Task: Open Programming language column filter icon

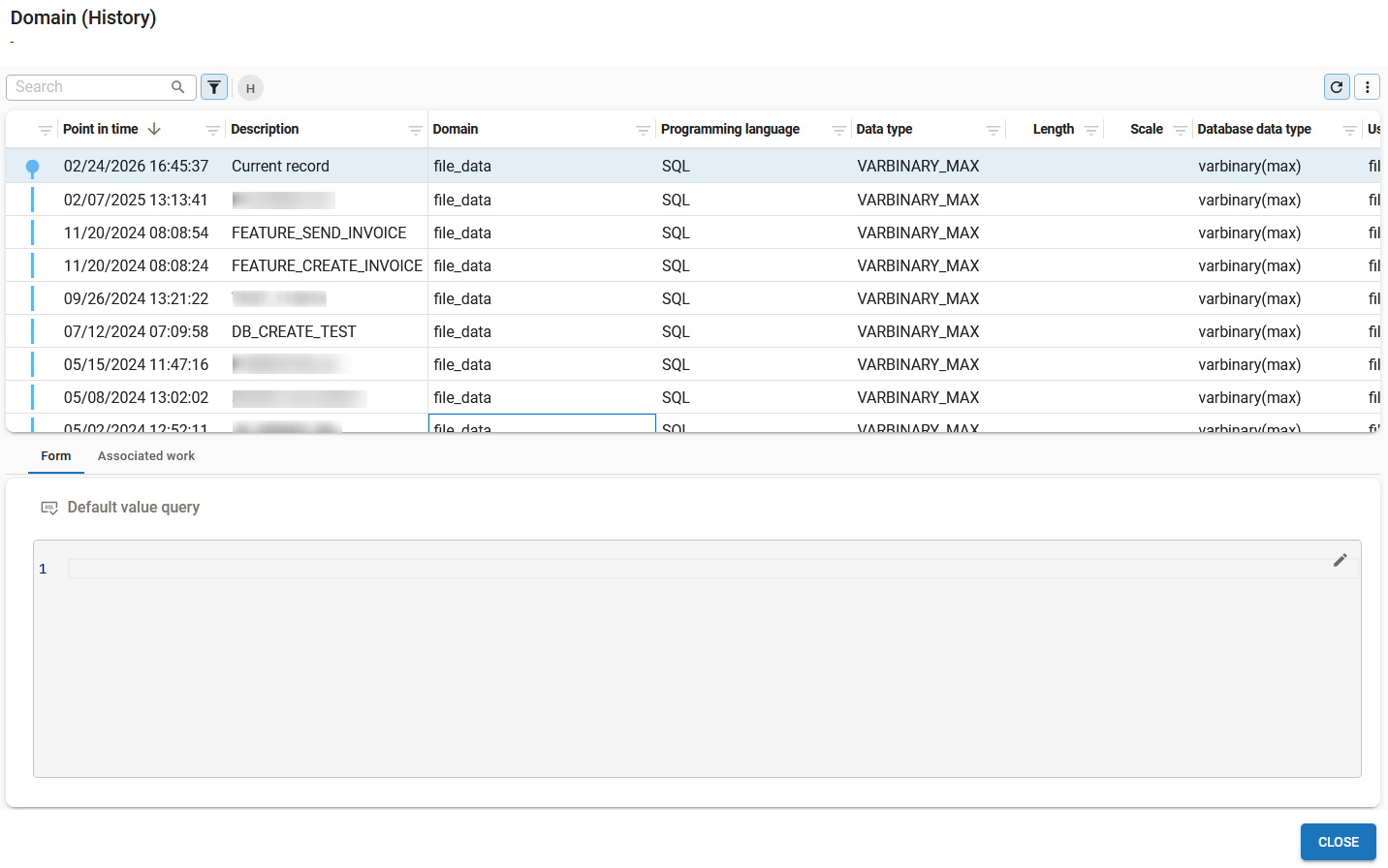Action: coord(838,130)
